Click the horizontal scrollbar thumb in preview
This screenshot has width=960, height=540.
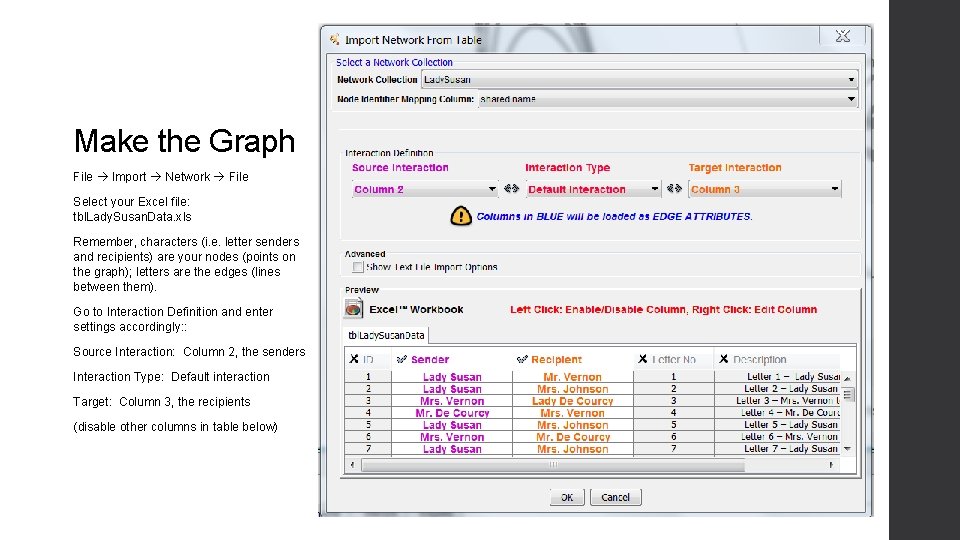(553, 465)
